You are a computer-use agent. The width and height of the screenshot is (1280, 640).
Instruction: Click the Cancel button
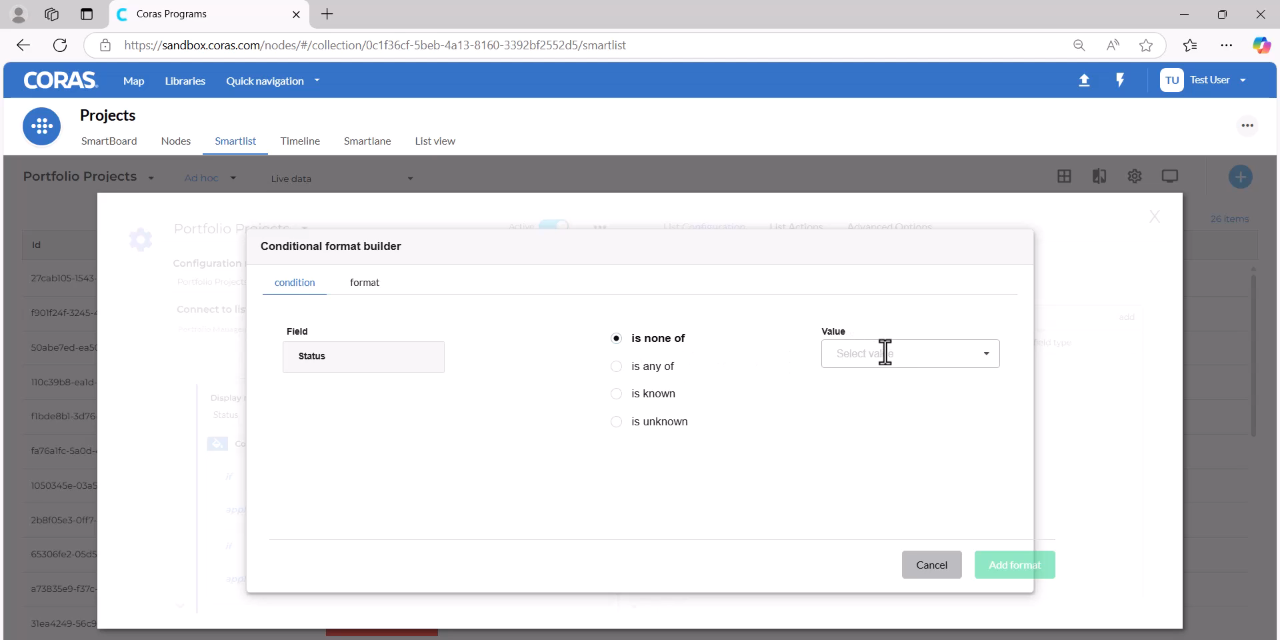coord(932,565)
